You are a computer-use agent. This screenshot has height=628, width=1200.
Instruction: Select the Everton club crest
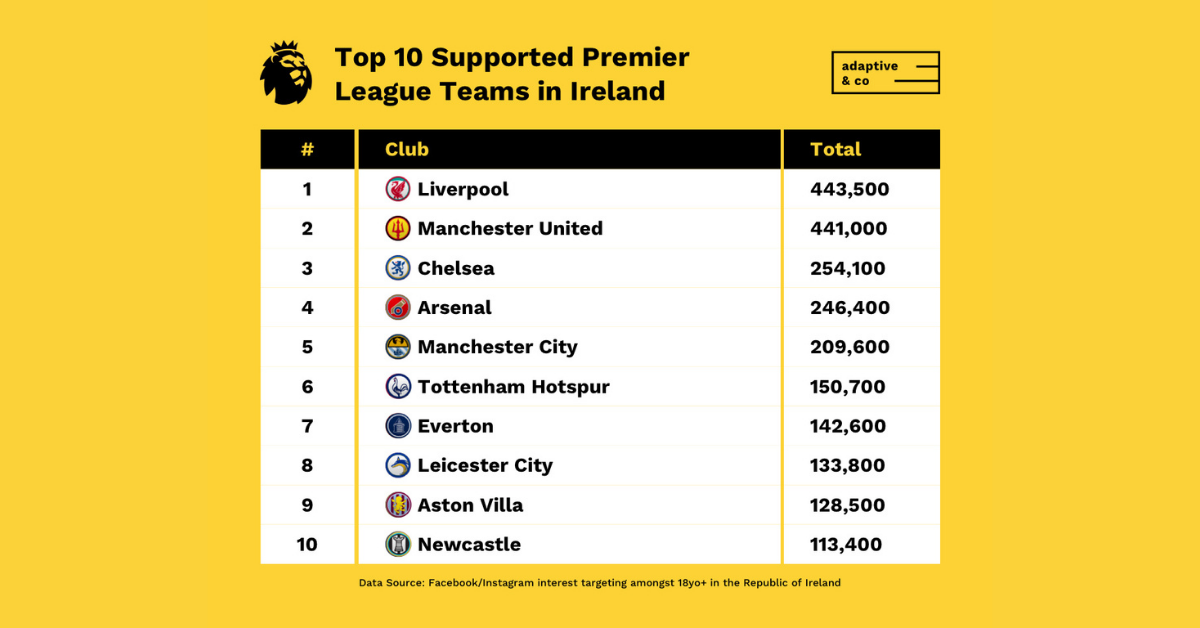pos(398,426)
